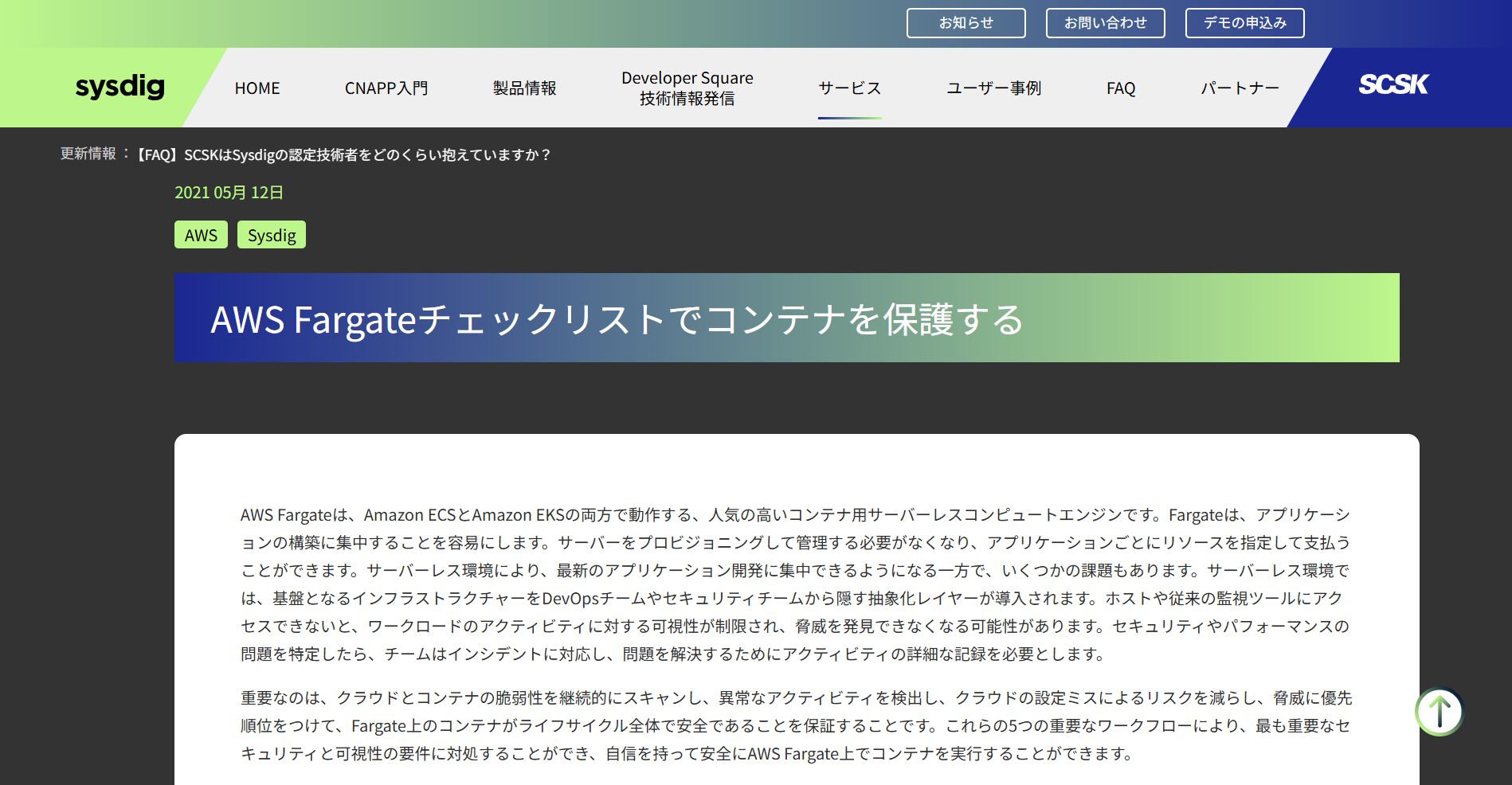
Task: Click the AWS tag
Action: pyautogui.click(x=201, y=235)
